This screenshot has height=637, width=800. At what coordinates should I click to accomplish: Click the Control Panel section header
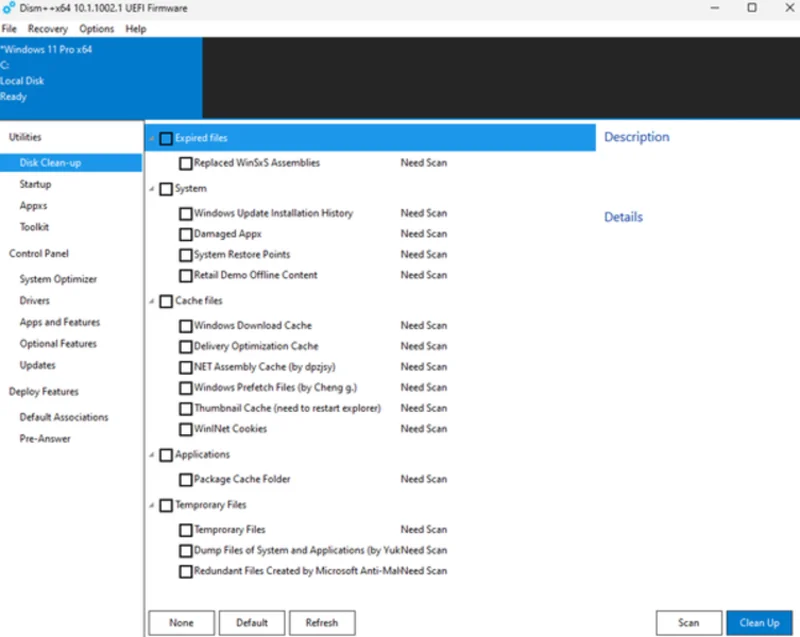[x=39, y=253]
